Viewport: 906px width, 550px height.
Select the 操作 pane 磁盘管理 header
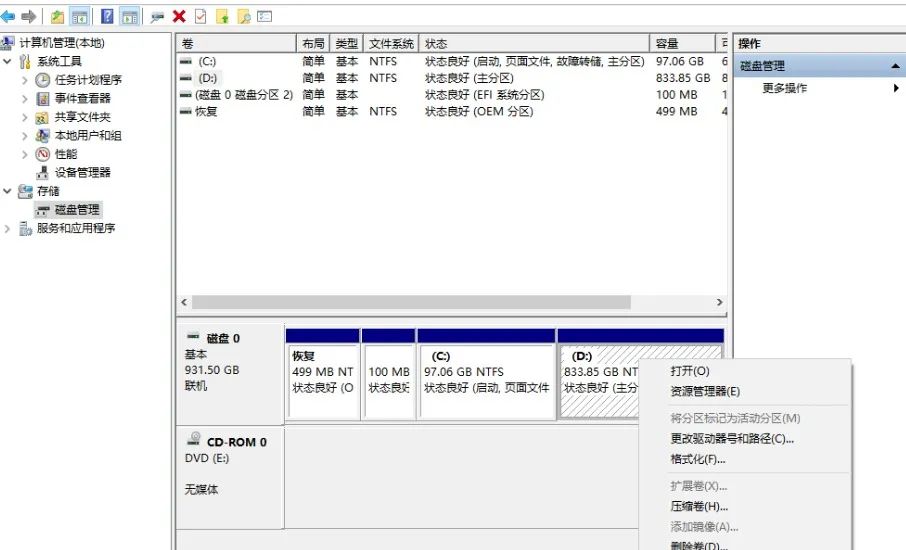820,66
